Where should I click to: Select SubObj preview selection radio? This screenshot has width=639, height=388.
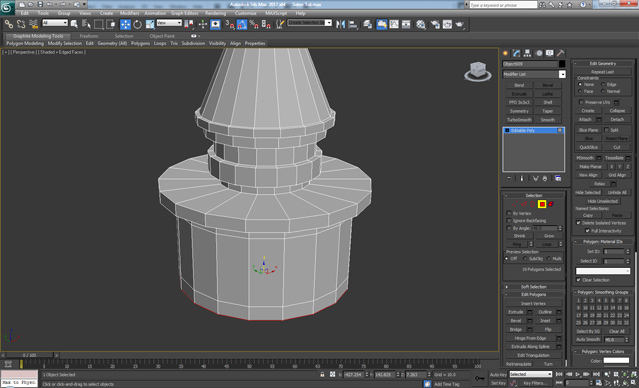click(524, 259)
